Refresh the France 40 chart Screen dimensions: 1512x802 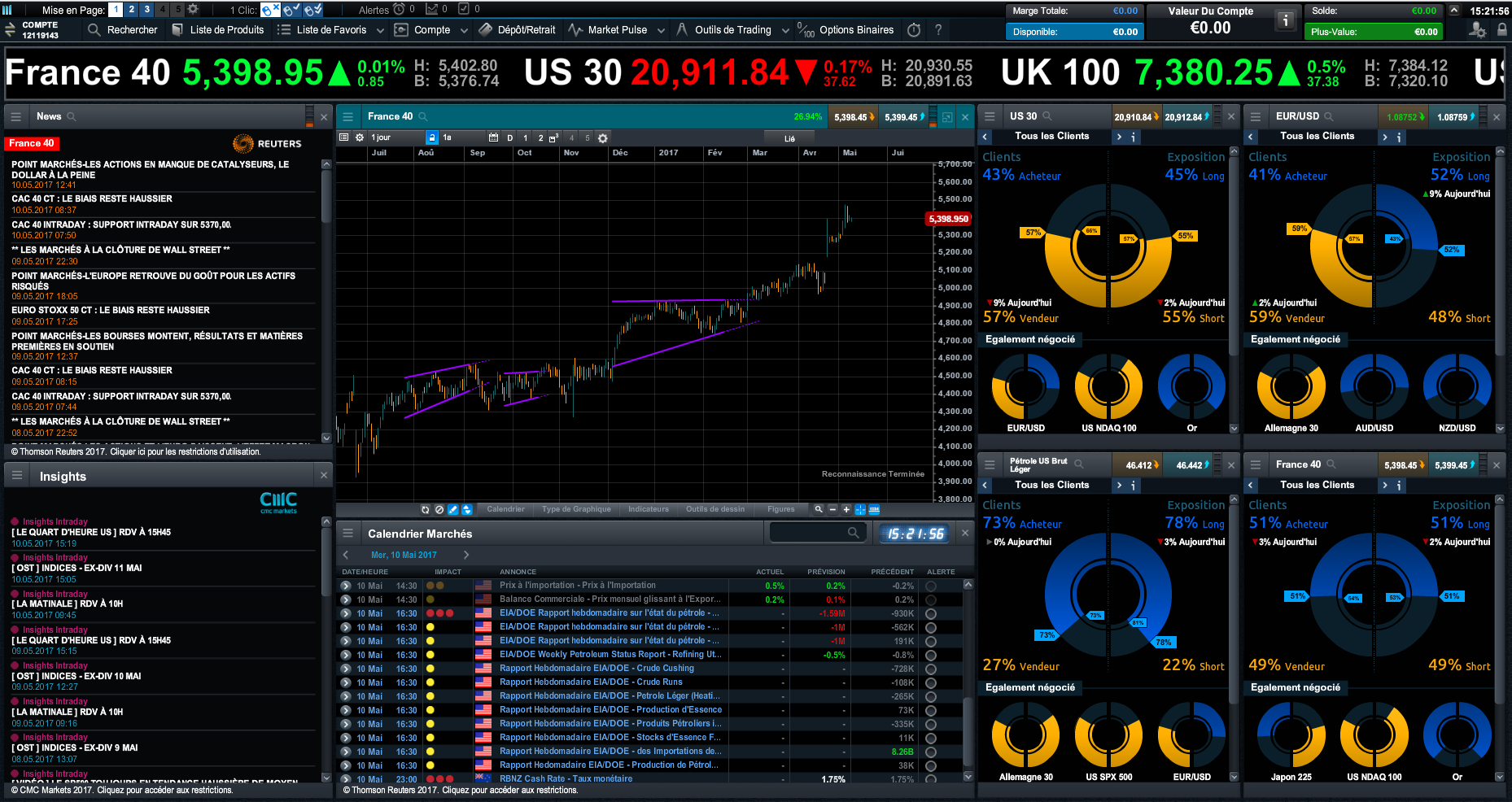[x=425, y=510]
